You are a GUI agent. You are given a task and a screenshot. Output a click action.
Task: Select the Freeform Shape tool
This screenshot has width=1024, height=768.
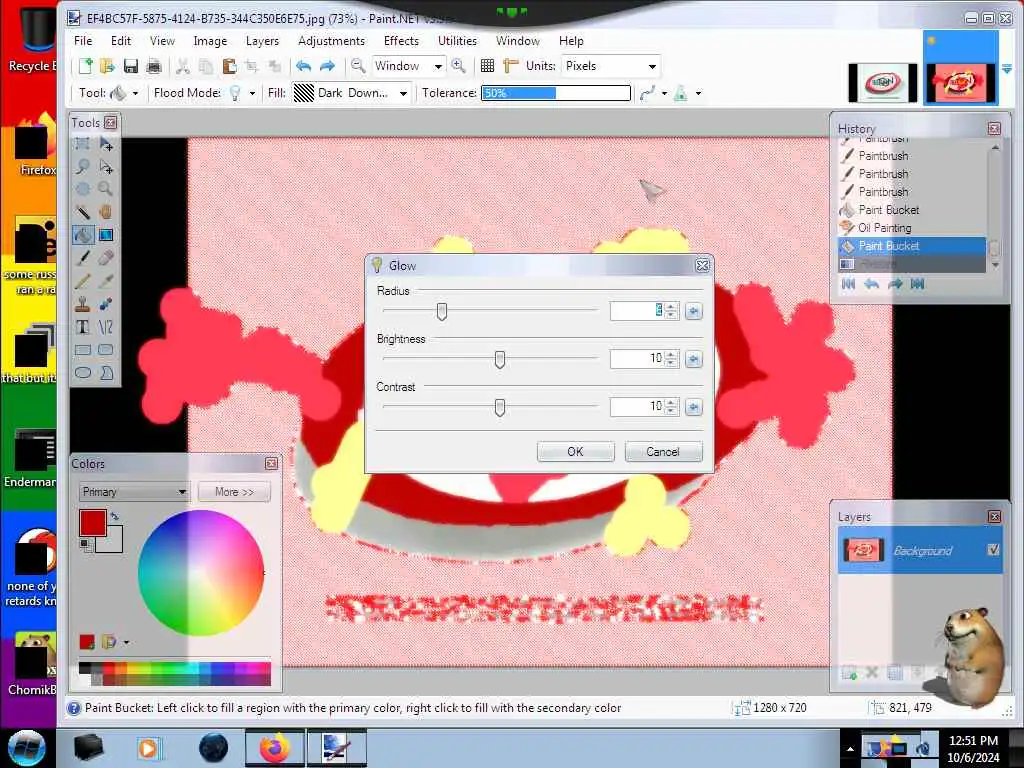coord(105,373)
